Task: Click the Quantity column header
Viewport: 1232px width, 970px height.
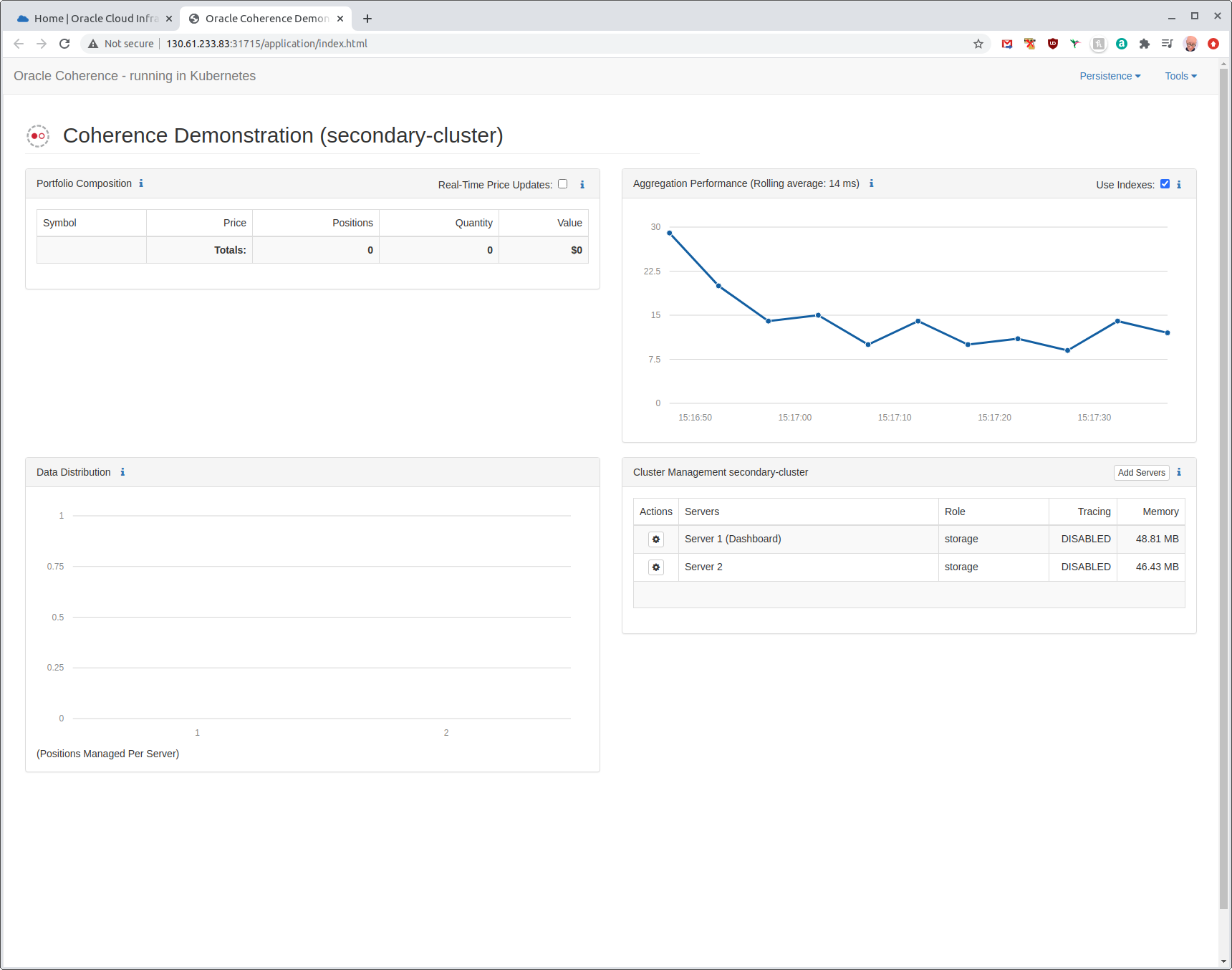Action: (439, 223)
